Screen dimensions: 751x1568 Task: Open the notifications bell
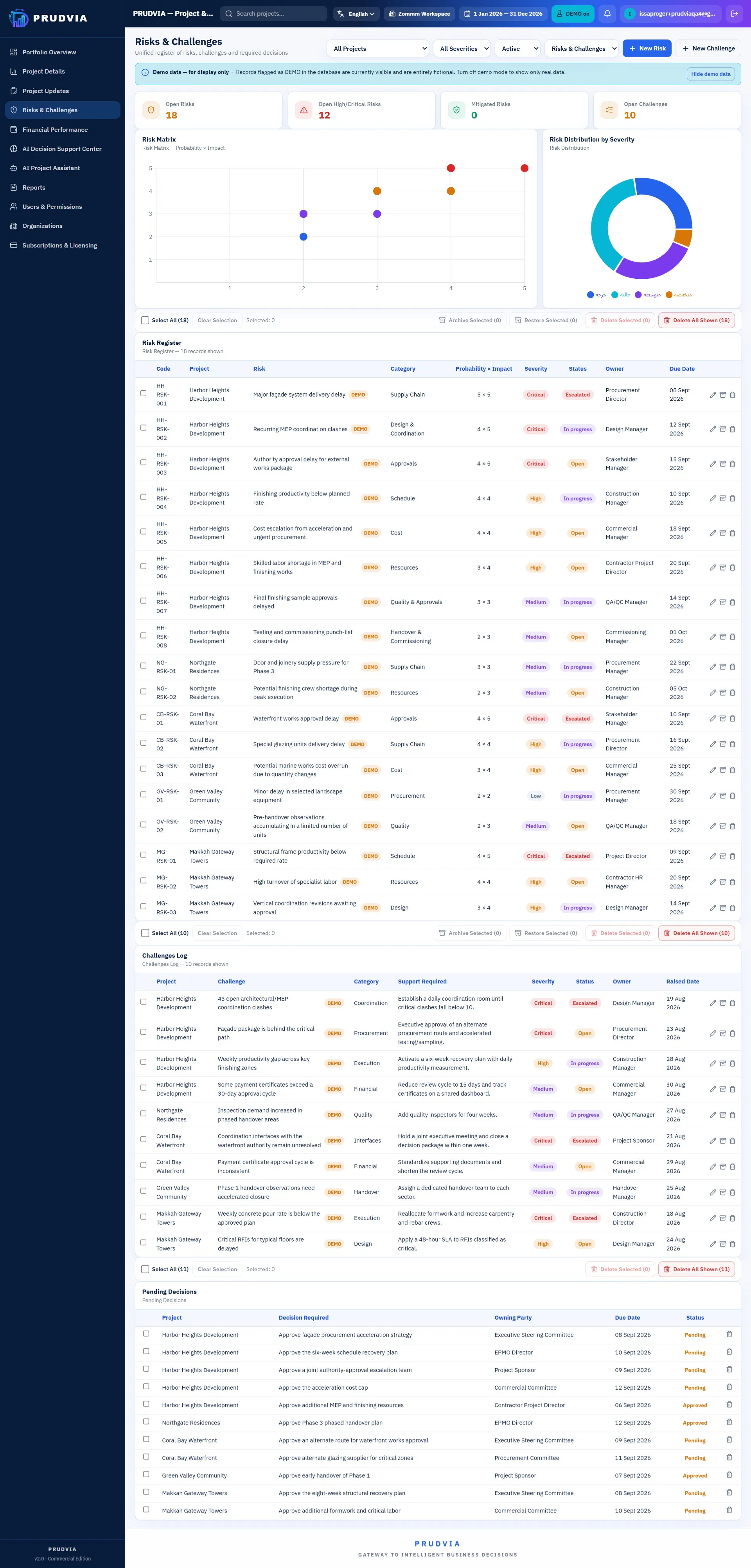pos(607,13)
